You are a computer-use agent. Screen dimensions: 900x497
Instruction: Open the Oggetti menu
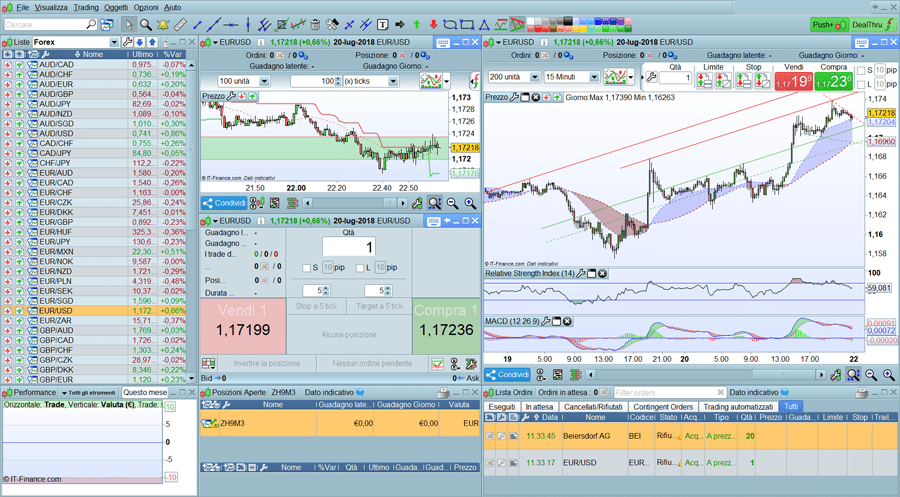coord(116,7)
